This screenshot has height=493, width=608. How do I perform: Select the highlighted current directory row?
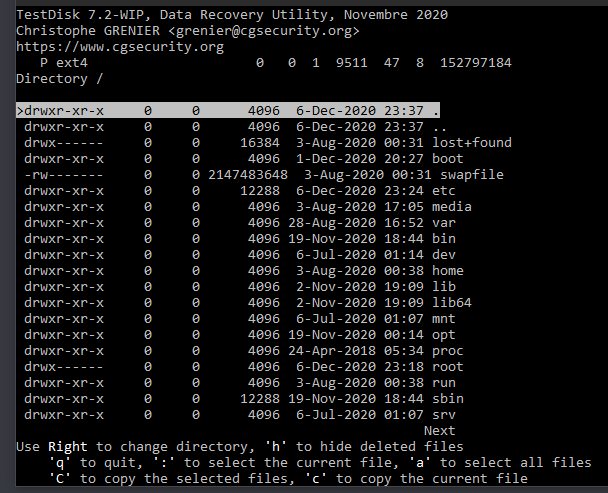(228, 111)
